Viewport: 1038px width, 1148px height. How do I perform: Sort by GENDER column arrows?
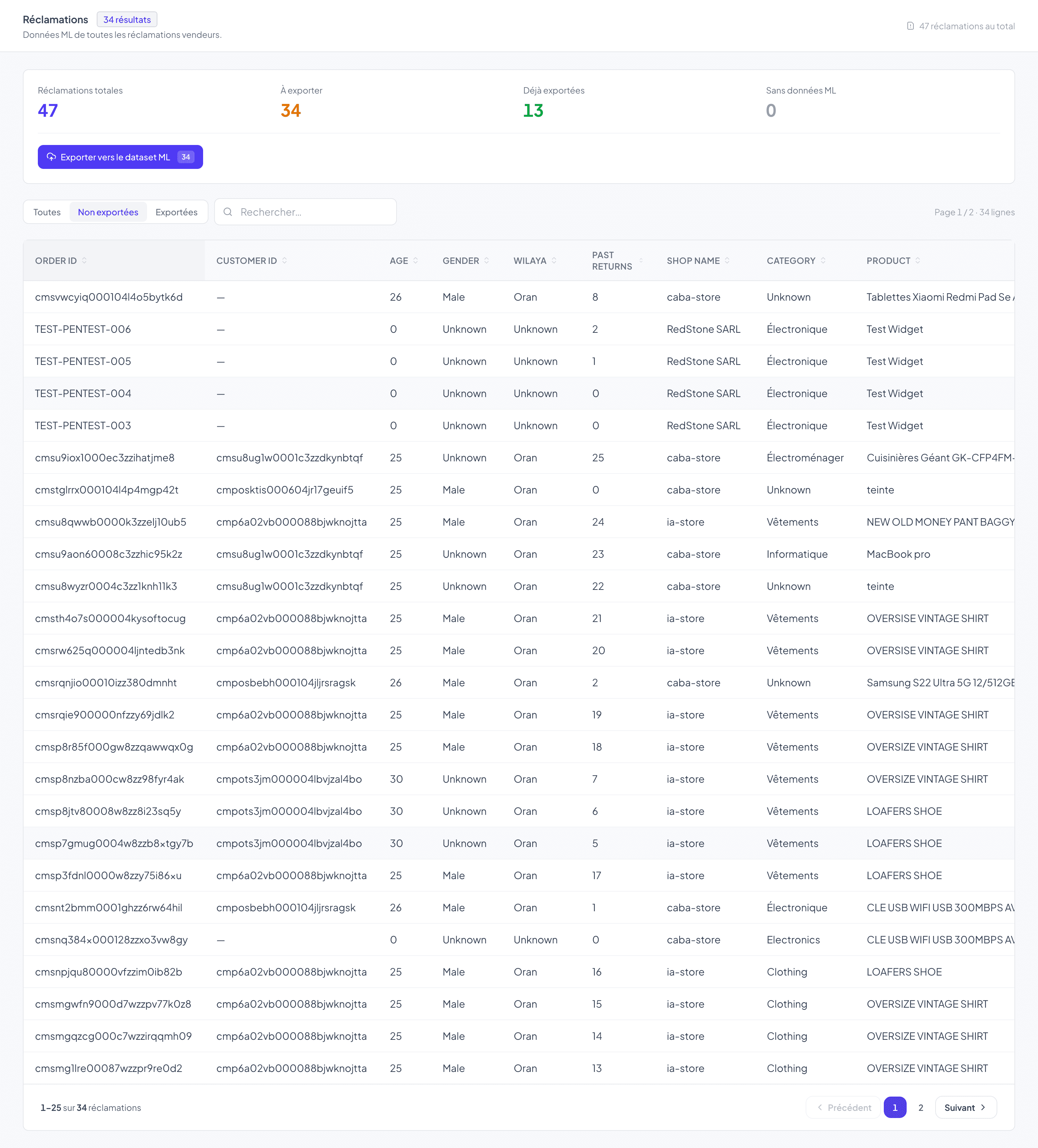[486, 260]
